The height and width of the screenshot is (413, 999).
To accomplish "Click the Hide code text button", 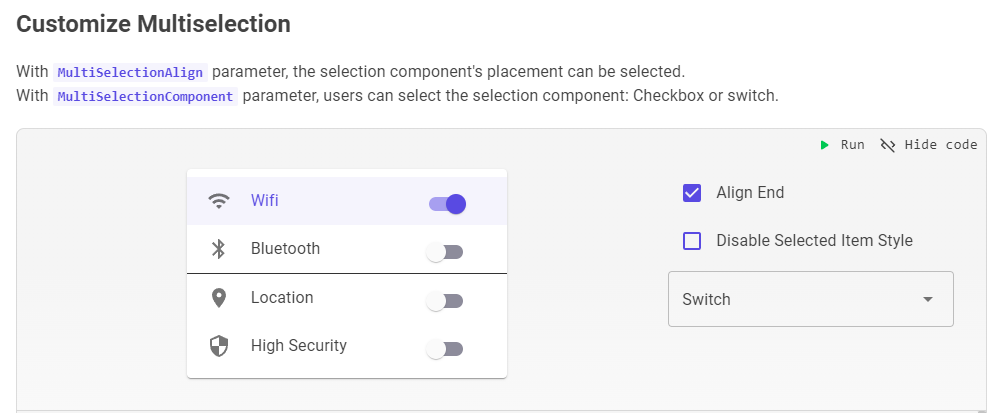I will pos(940,145).
